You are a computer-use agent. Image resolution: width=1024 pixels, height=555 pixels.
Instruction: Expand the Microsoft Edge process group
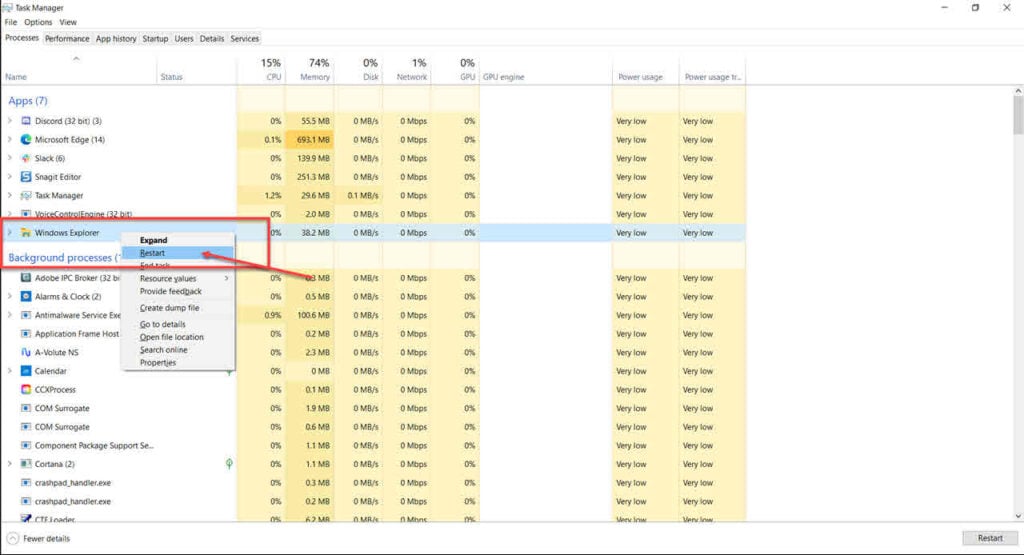pyautogui.click(x=10, y=140)
